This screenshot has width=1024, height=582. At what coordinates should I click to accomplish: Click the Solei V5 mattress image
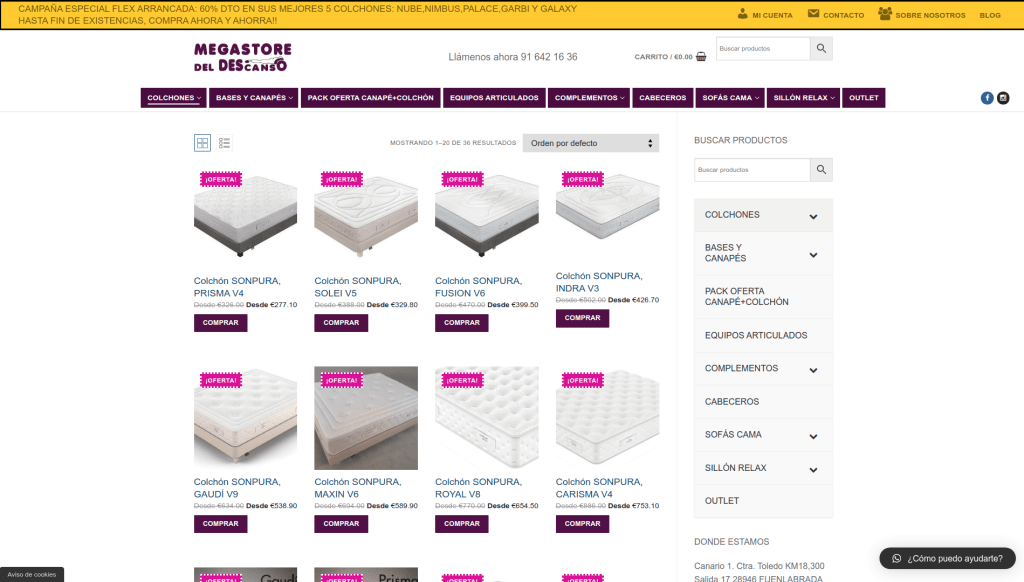[x=366, y=217]
